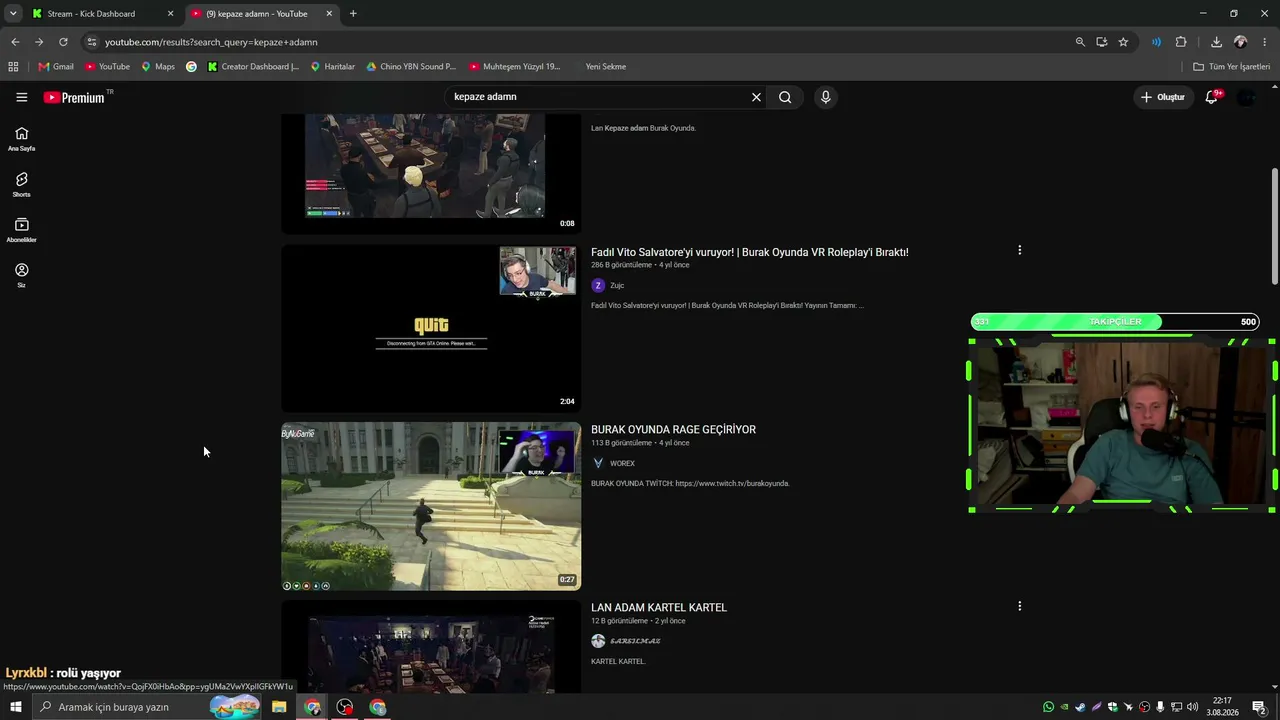The width and height of the screenshot is (1280, 720).
Task: Open the Chrome apps grid shortcut
Action: click(x=13, y=67)
